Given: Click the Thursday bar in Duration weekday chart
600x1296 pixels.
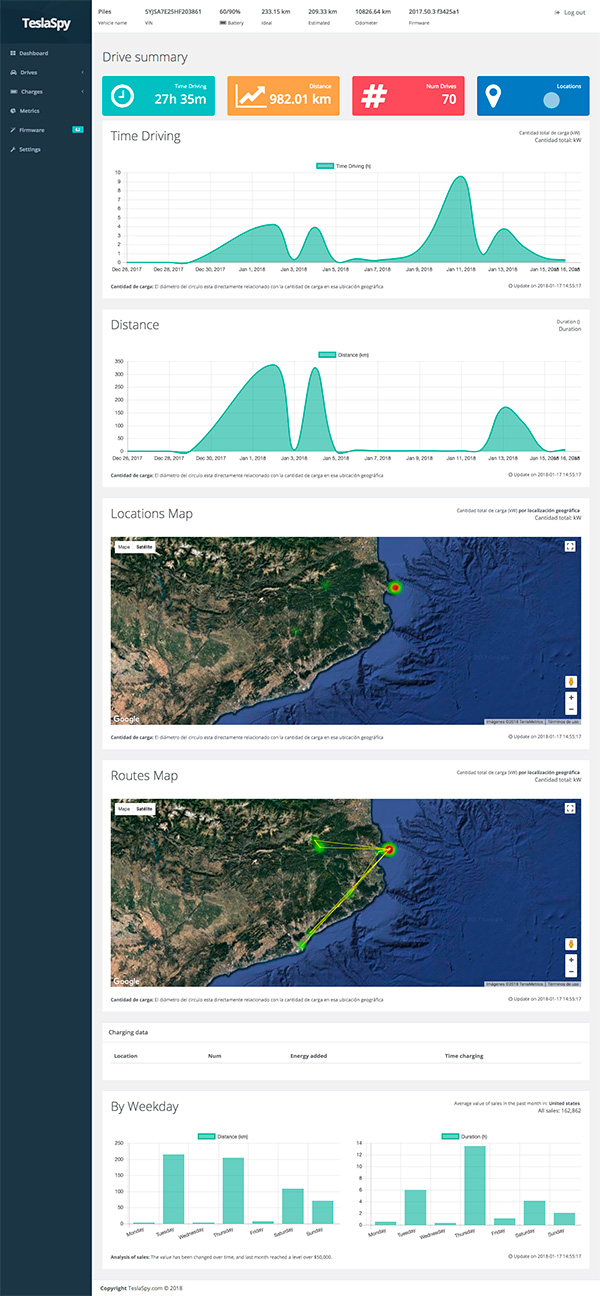Looking at the screenshot, I should pyautogui.click(x=475, y=1185).
